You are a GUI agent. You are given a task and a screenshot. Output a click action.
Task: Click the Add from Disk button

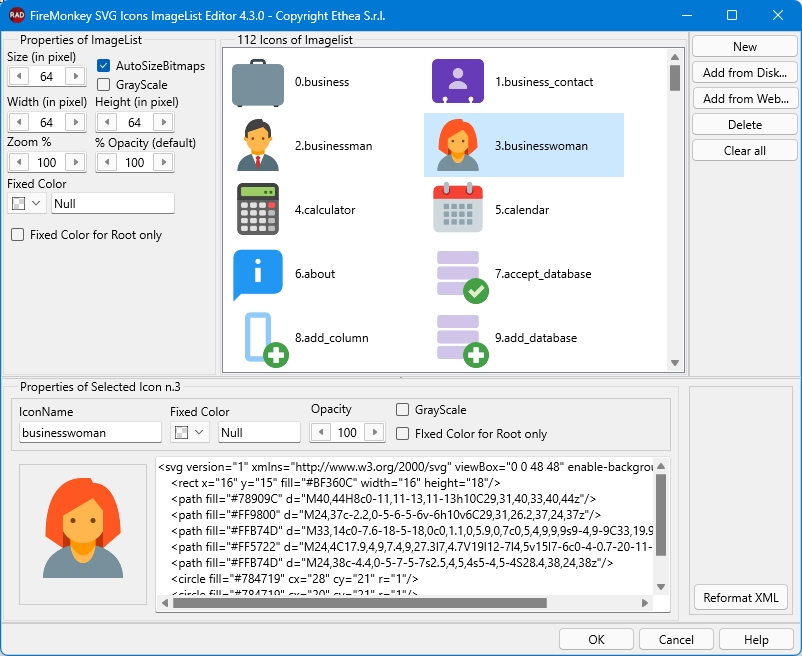[x=744, y=73]
